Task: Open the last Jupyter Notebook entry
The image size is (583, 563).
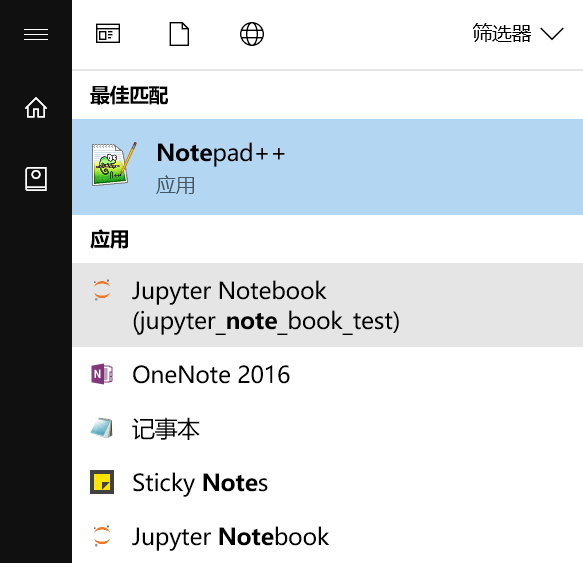Action: tap(328, 536)
